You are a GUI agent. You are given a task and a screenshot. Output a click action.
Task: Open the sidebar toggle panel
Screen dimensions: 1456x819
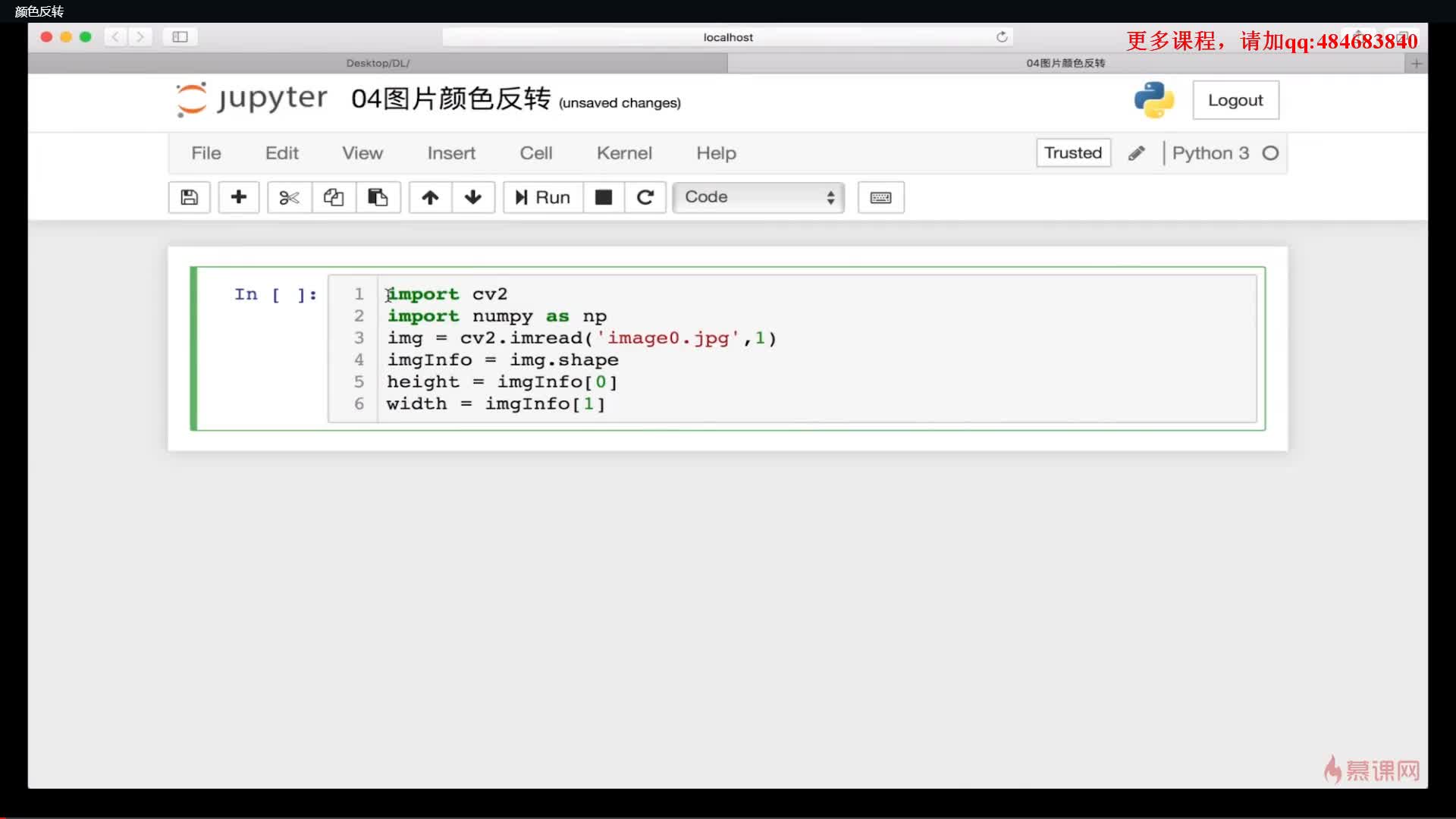point(180,37)
